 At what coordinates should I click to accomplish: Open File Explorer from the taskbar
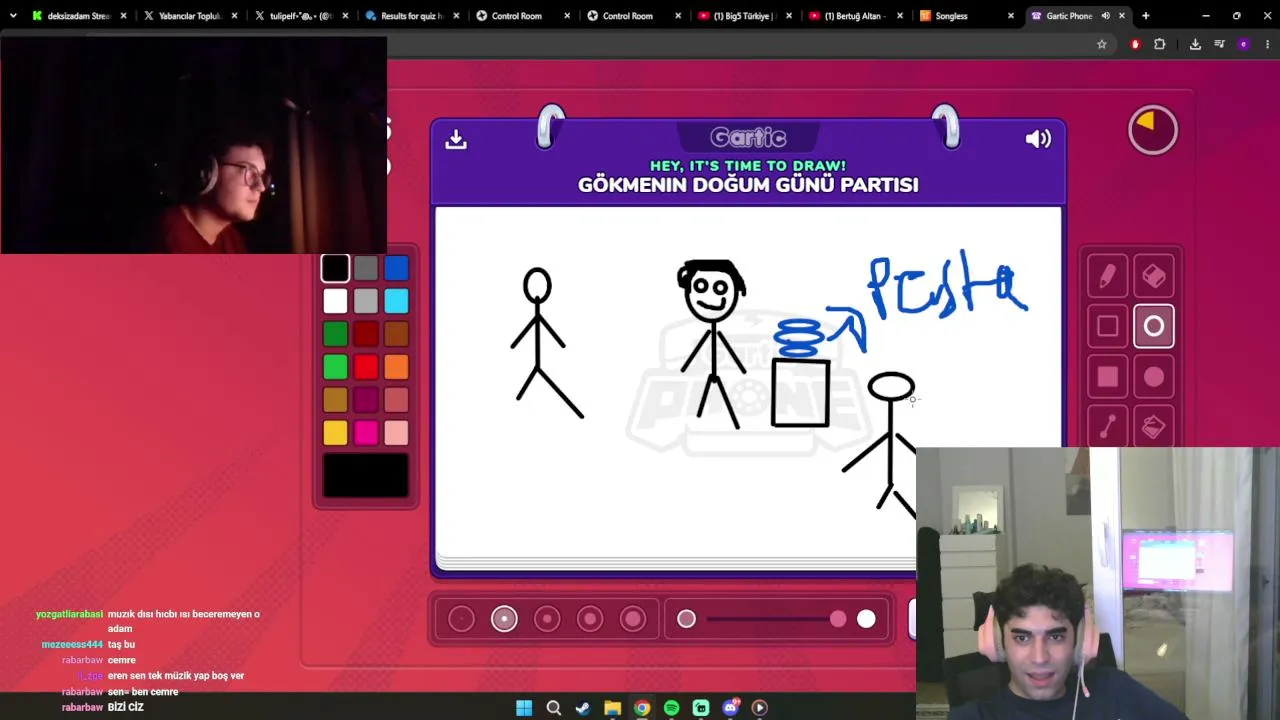coord(612,708)
